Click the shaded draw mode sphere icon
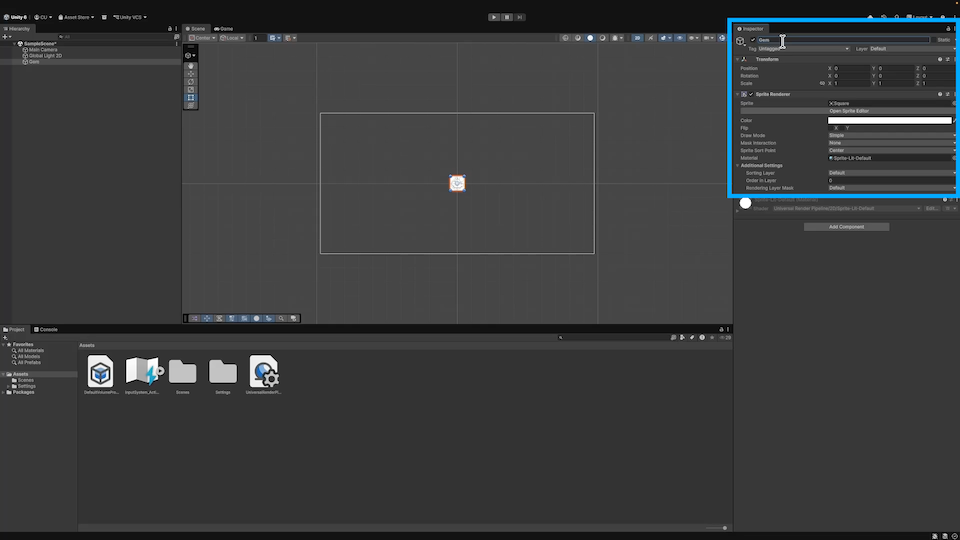This screenshot has width=960, height=540. [590, 38]
